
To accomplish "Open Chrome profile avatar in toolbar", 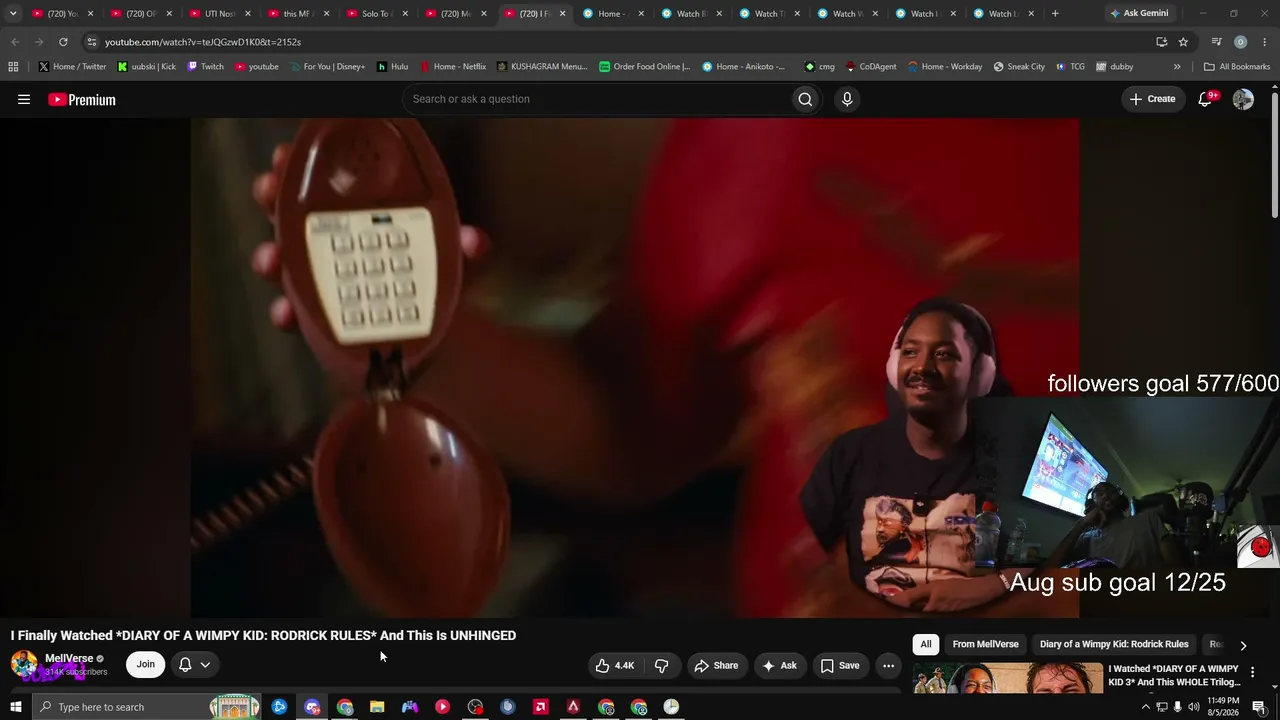I will [x=1241, y=42].
